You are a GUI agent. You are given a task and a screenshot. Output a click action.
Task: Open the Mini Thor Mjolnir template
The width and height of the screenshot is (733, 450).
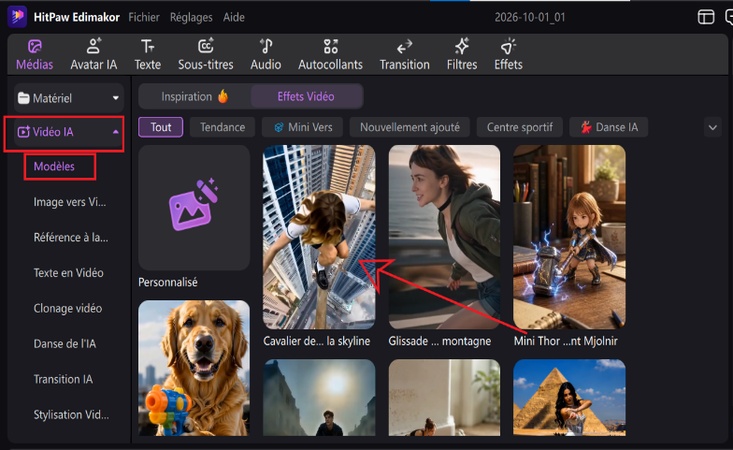[569, 237]
